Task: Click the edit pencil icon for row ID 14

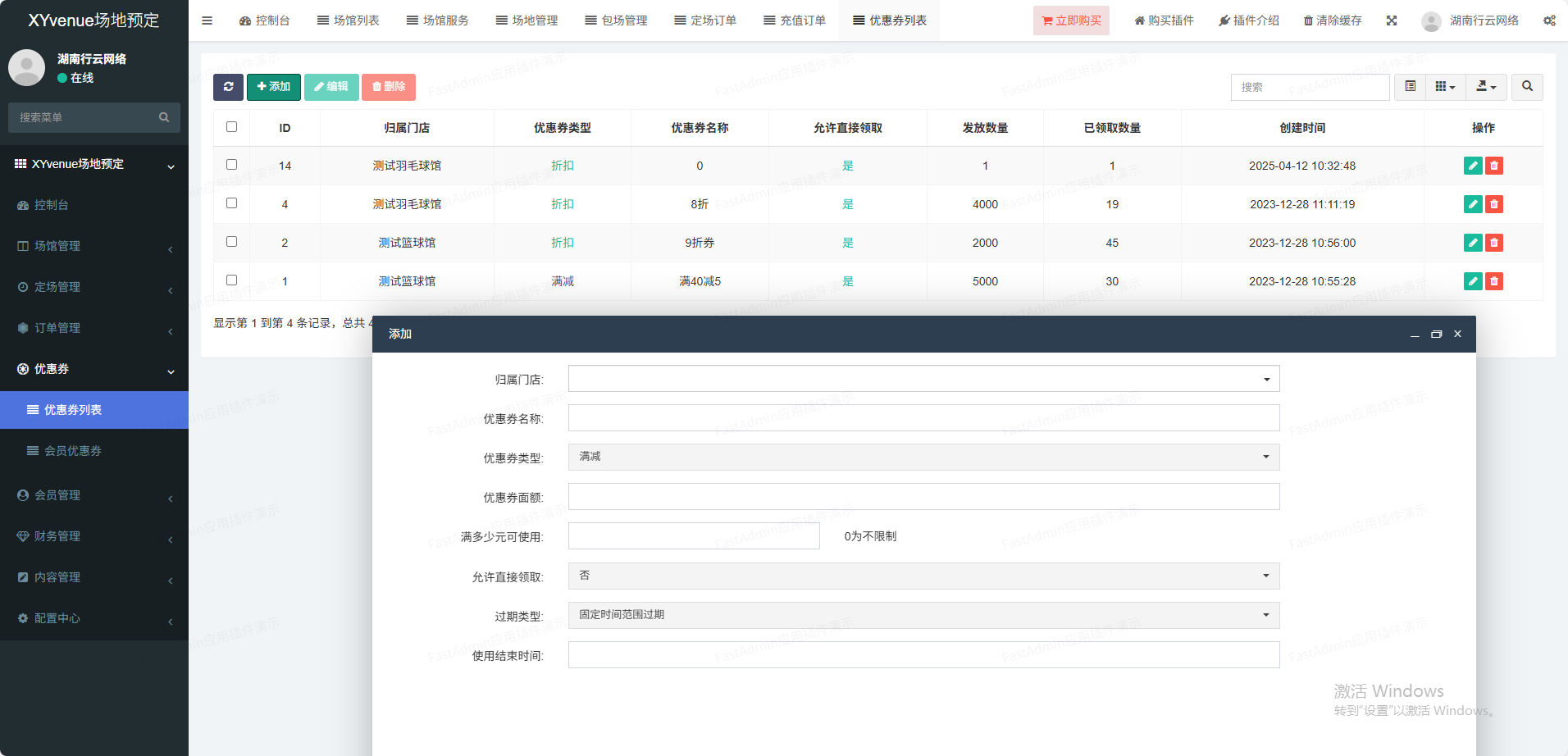Action: [x=1473, y=166]
